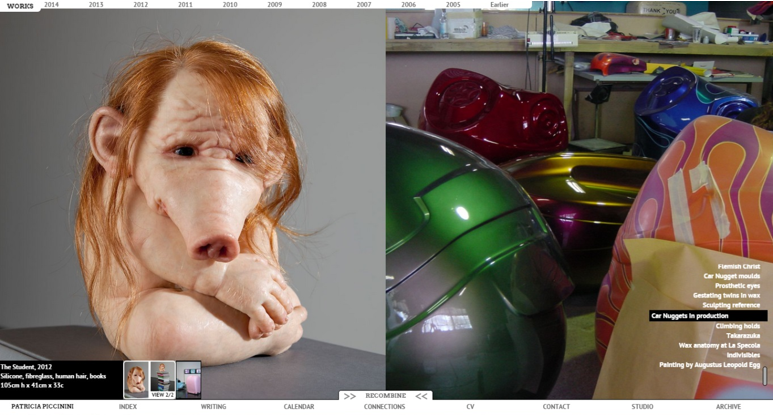Open the Connections page
The width and height of the screenshot is (773, 416).
(x=385, y=407)
